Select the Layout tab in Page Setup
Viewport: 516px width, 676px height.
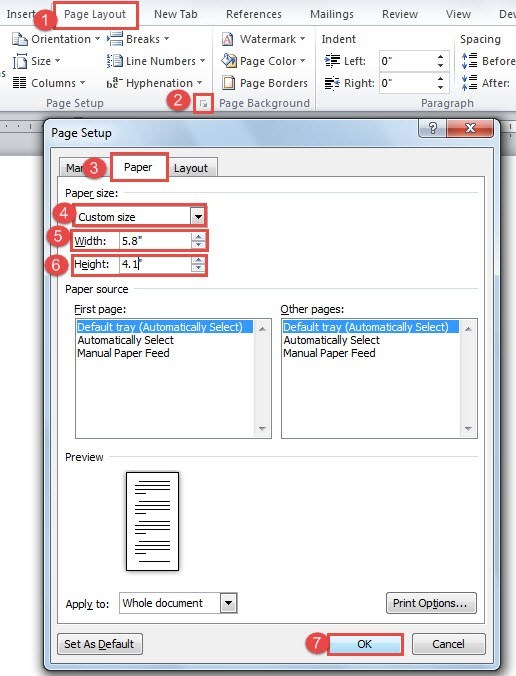coord(191,168)
